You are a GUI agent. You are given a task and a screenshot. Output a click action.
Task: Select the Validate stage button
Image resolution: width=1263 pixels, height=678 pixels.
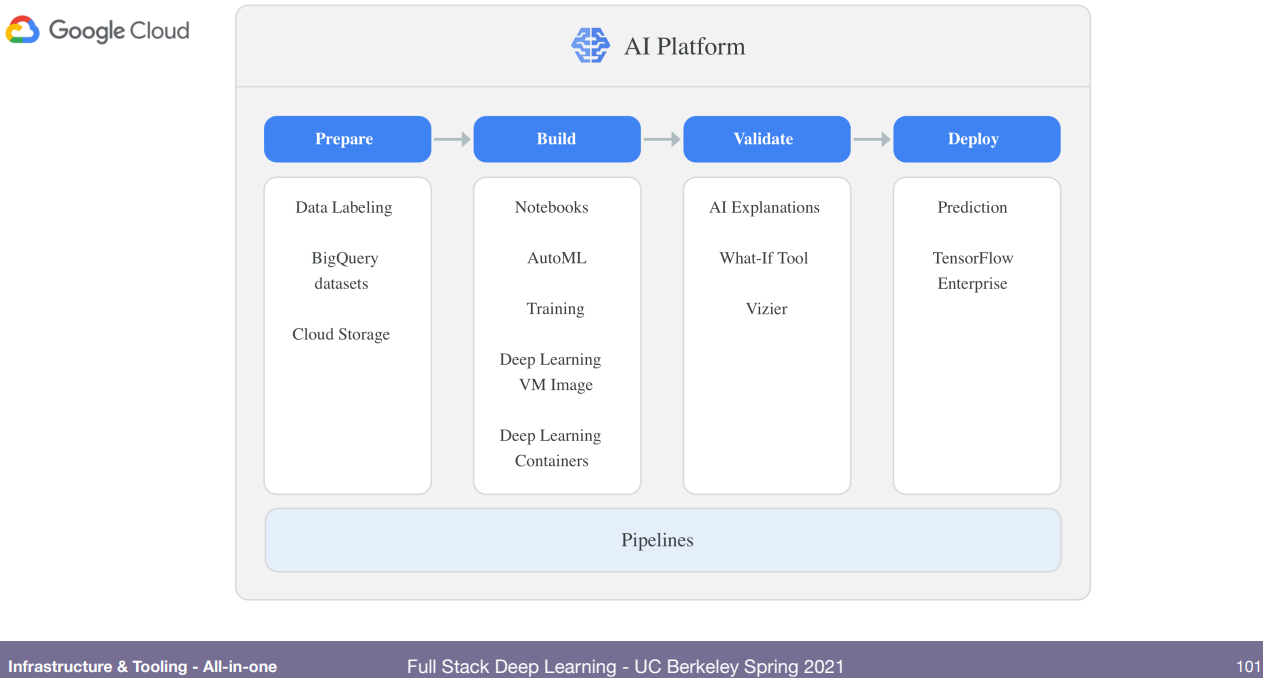(x=767, y=139)
